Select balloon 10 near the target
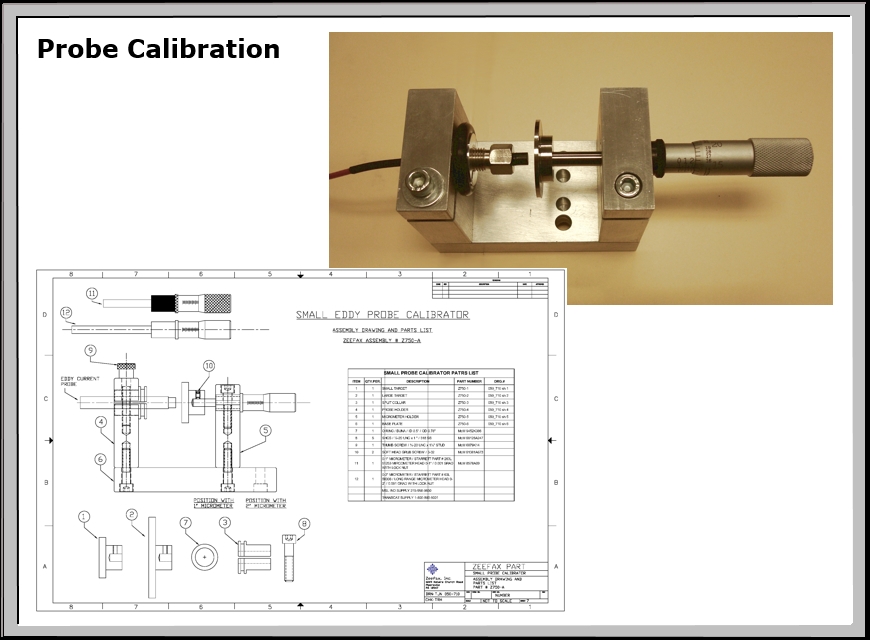 click(x=209, y=366)
